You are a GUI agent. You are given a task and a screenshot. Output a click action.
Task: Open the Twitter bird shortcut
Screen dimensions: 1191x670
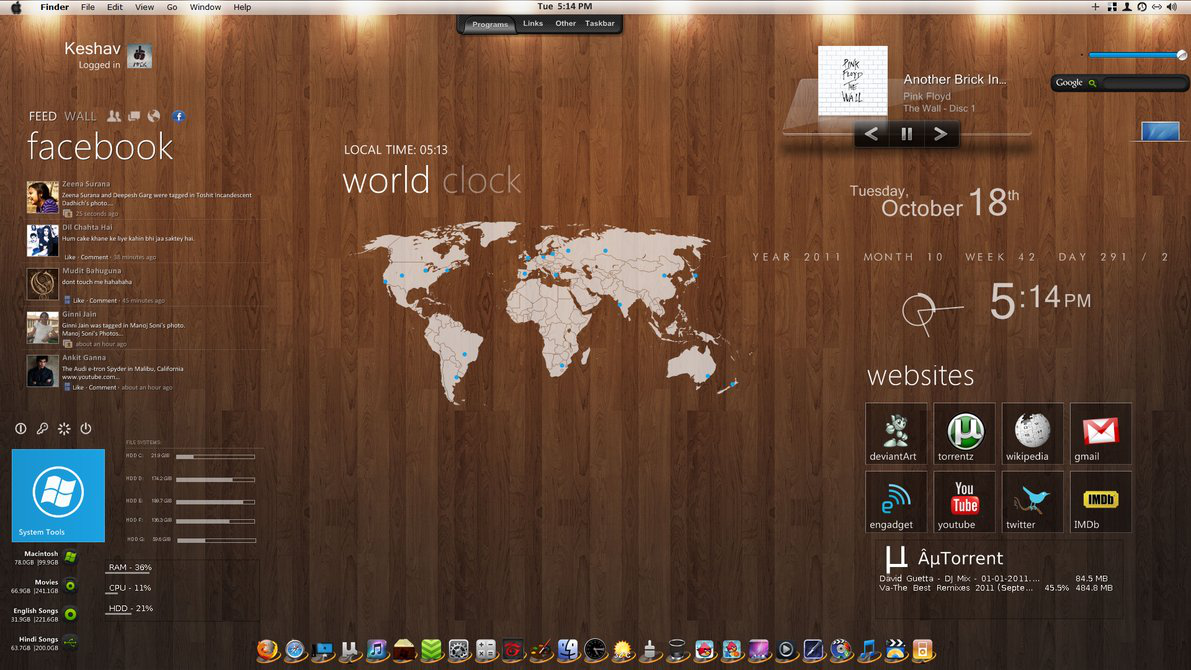click(x=1032, y=502)
